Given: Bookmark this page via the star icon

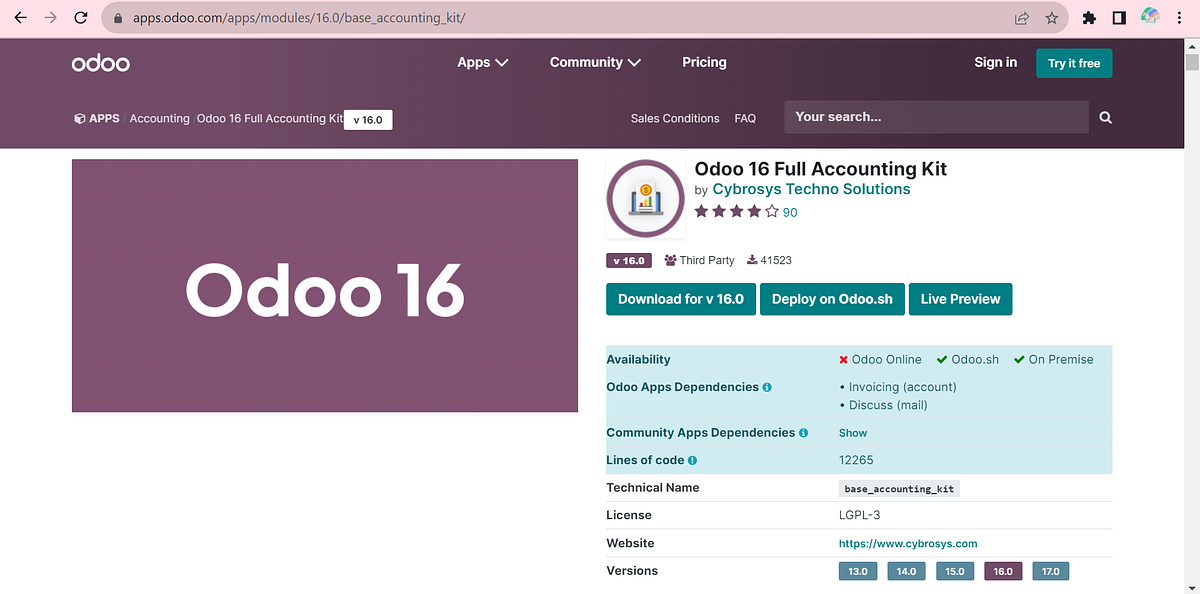Looking at the screenshot, I should coord(1051,17).
